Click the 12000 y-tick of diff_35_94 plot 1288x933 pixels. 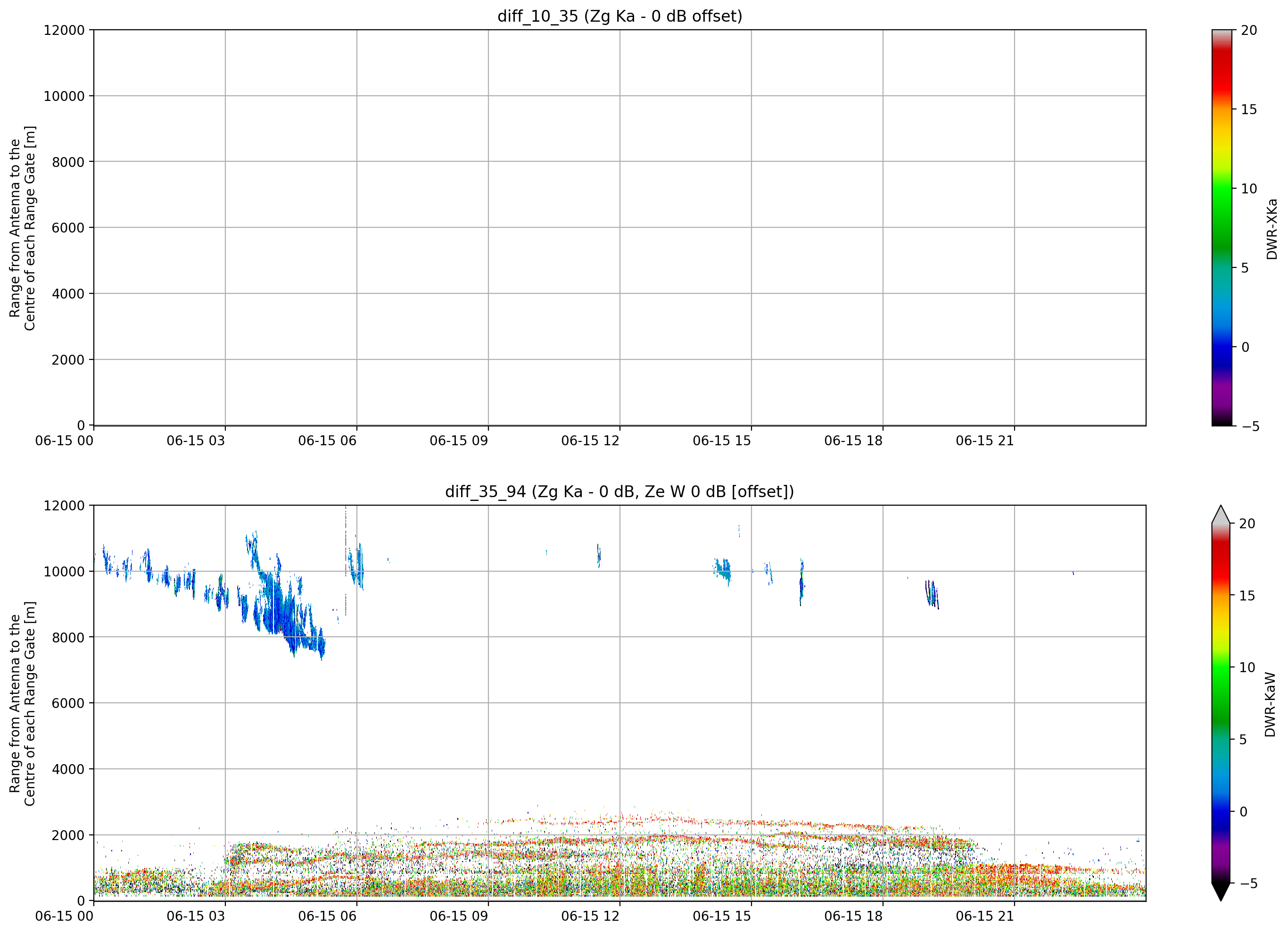[x=64, y=506]
